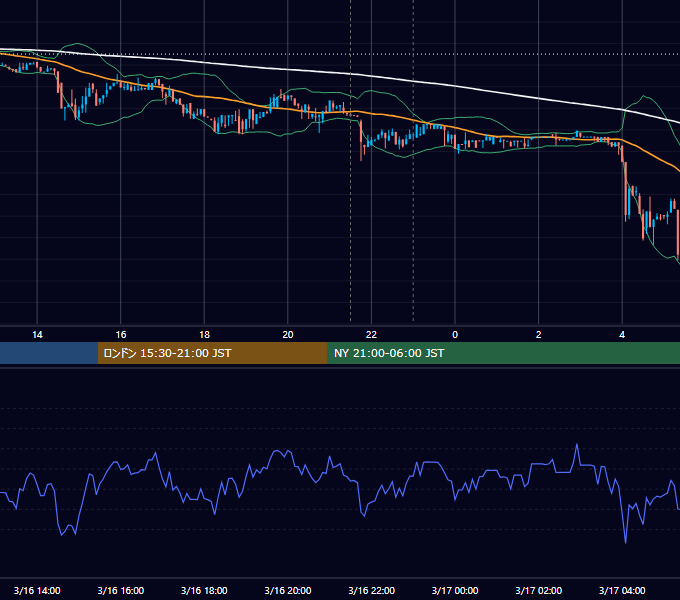
Task: Click the 18 label on the upper time axis
Action: [x=204, y=335]
